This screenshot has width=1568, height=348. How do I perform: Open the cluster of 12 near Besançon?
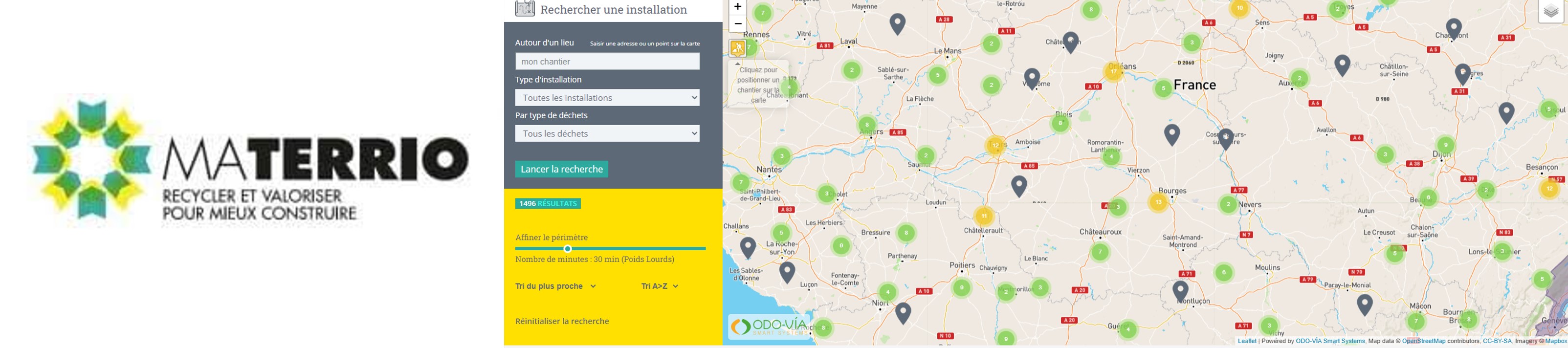[1549, 189]
